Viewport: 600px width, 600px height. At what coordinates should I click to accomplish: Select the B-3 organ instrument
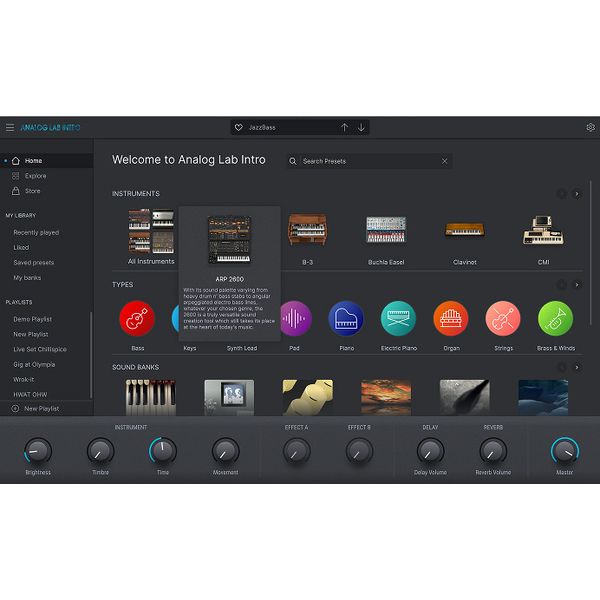click(x=308, y=230)
